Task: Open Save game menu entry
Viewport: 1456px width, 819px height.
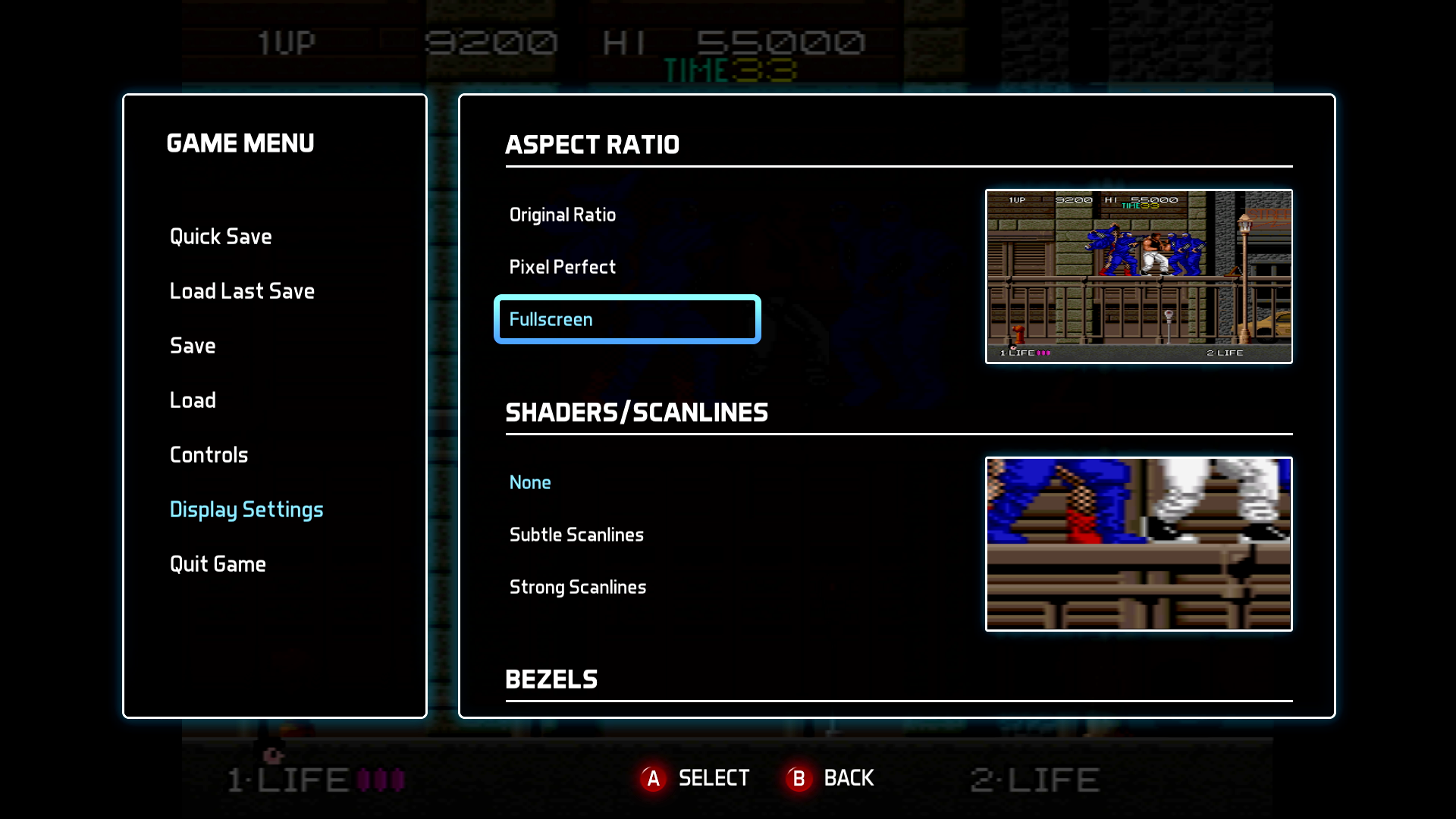Action: 192,345
